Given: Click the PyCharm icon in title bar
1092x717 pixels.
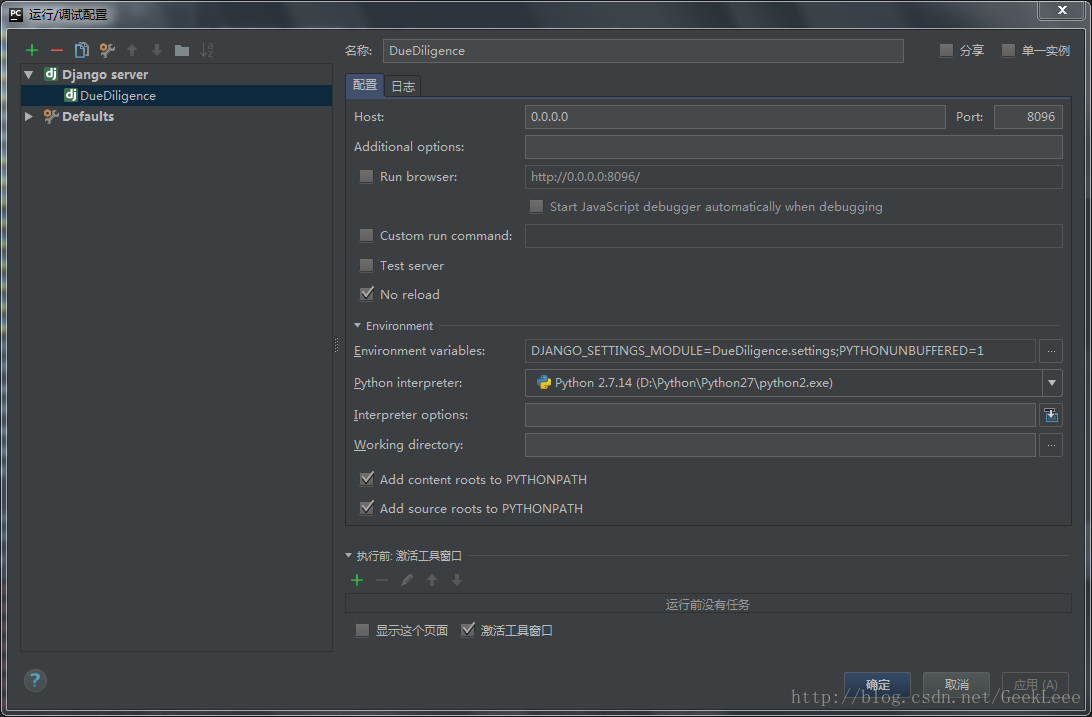Looking at the screenshot, I should 15,14.
